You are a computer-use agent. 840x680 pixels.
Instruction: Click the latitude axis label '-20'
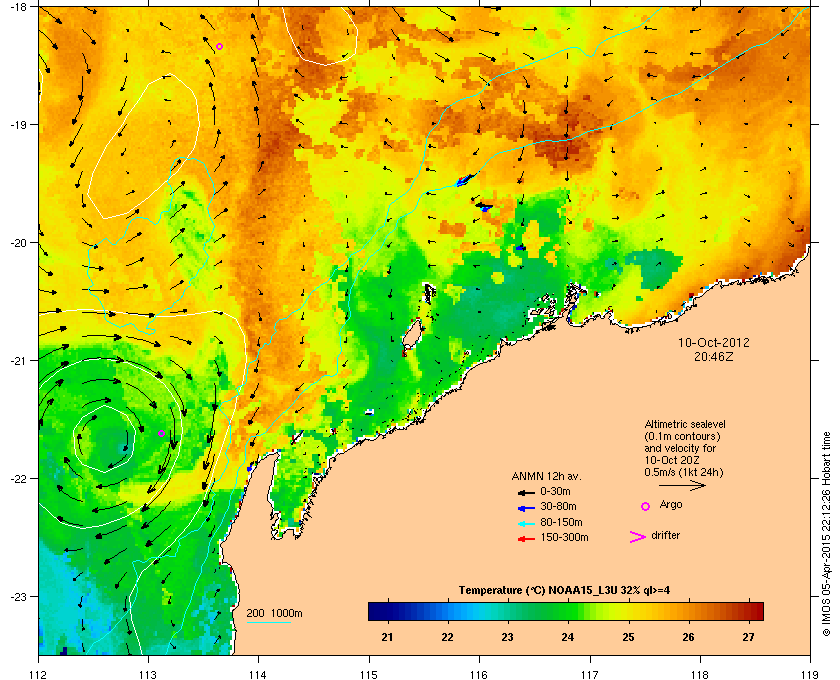click(18, 243)
